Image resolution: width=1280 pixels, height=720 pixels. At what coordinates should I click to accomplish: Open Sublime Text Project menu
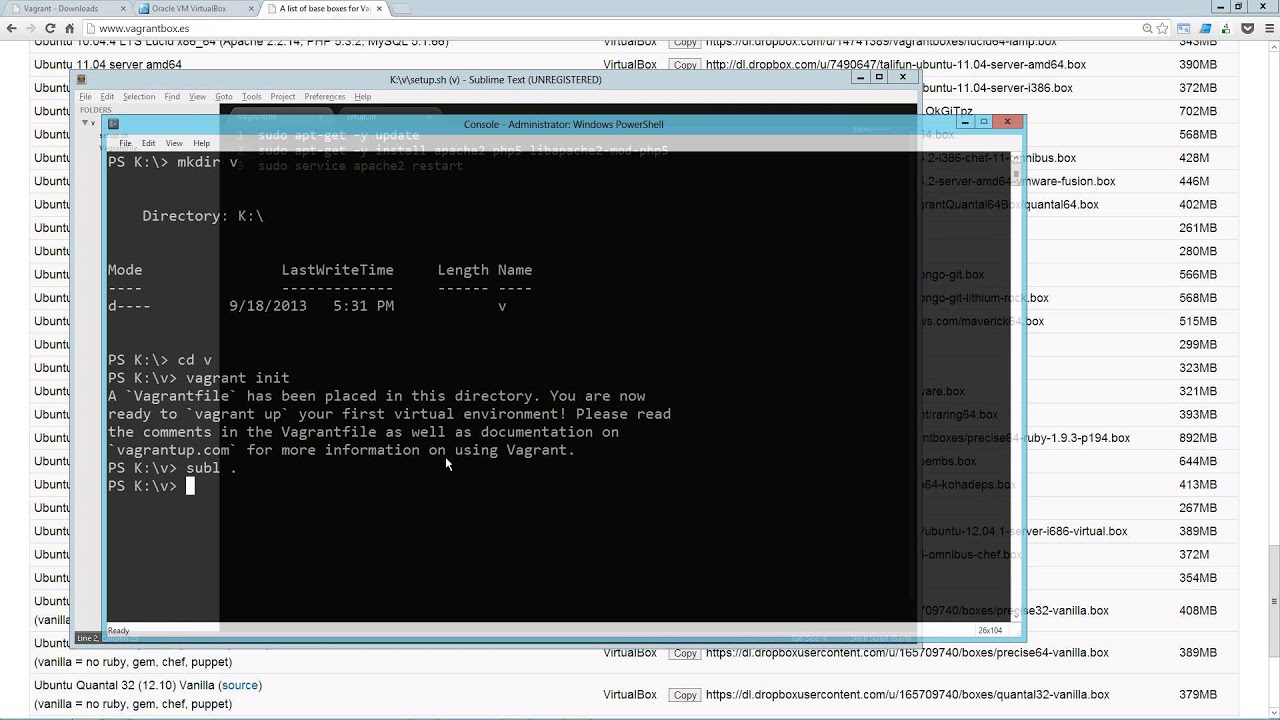point(283,97)
